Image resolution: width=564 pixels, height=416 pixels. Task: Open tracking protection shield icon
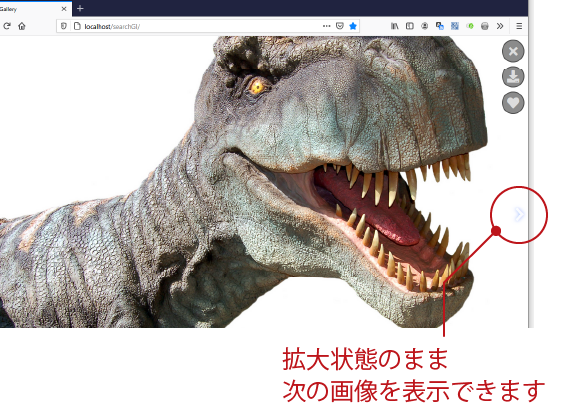coord(64,26)
